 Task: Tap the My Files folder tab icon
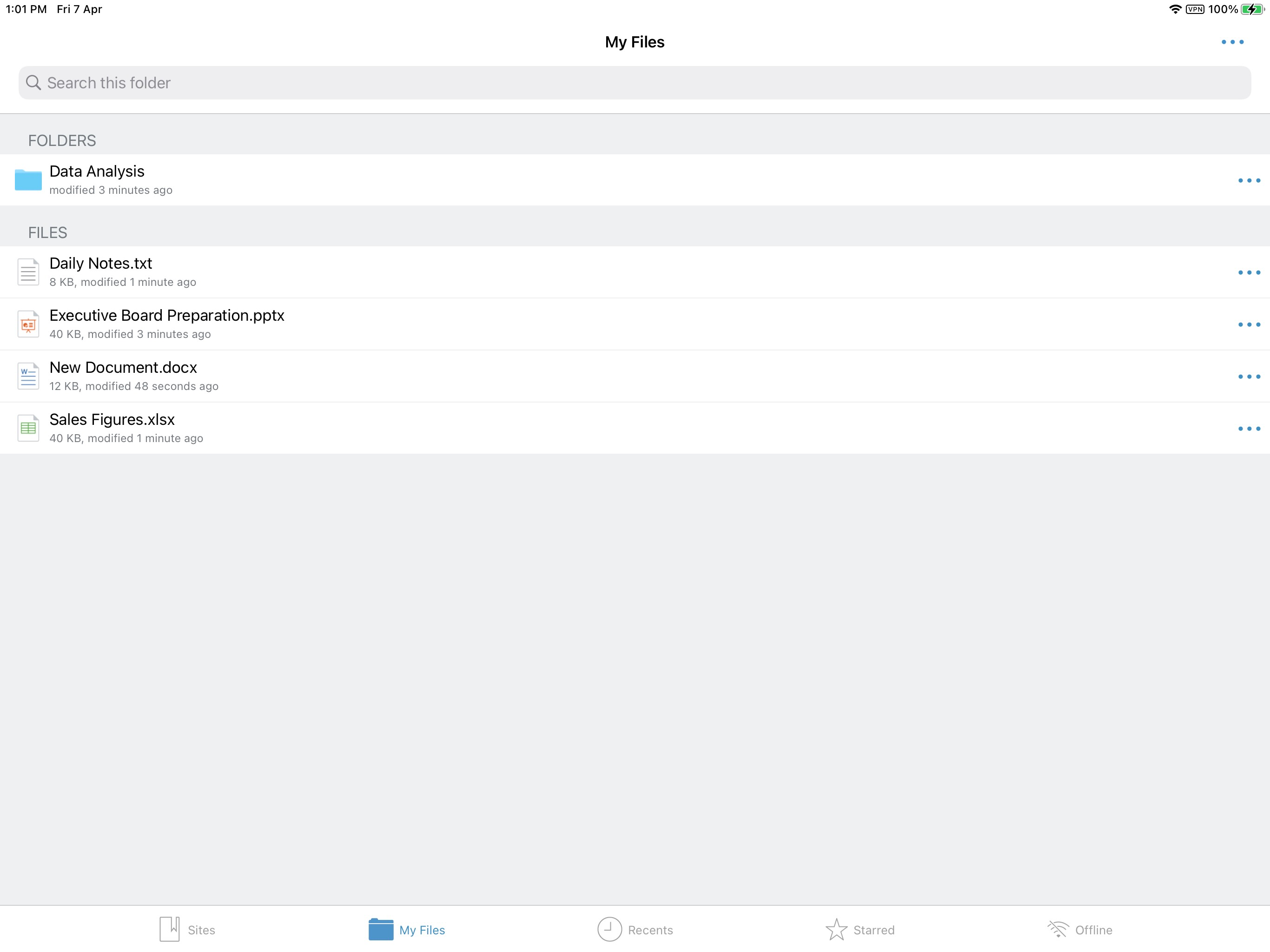point(381,930)
